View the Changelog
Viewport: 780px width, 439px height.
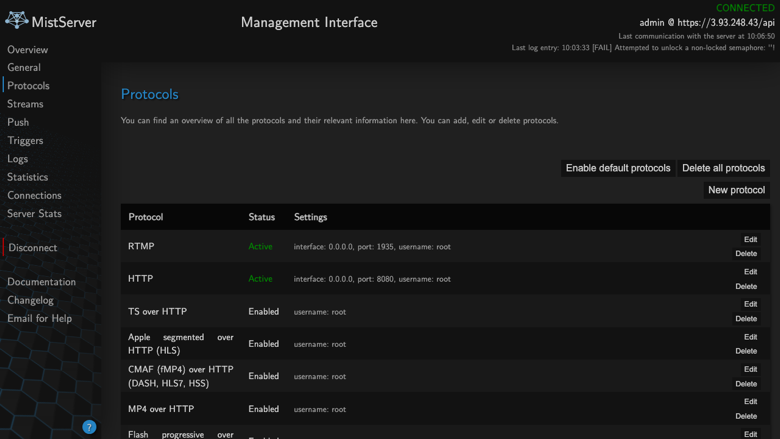click(x=30, y=300)
